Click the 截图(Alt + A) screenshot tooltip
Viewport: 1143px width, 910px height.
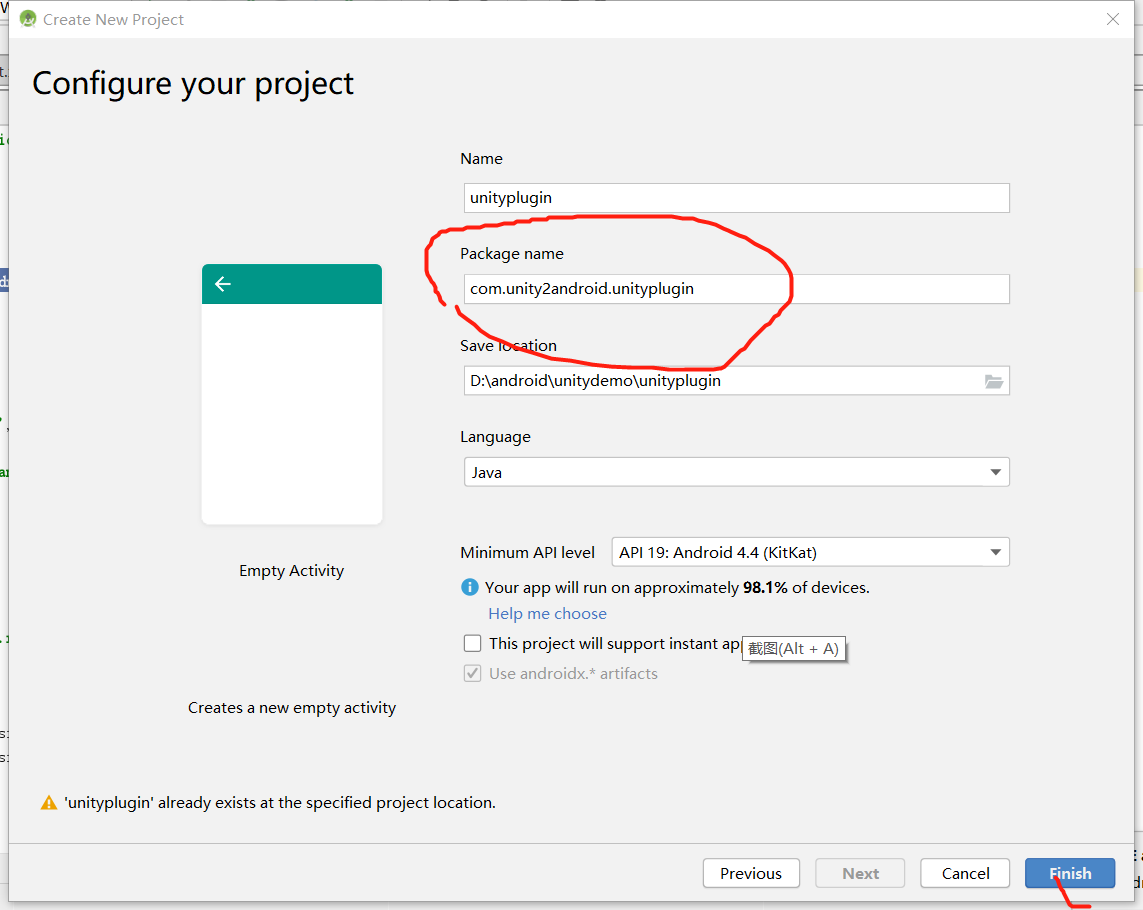pos(793,648)
